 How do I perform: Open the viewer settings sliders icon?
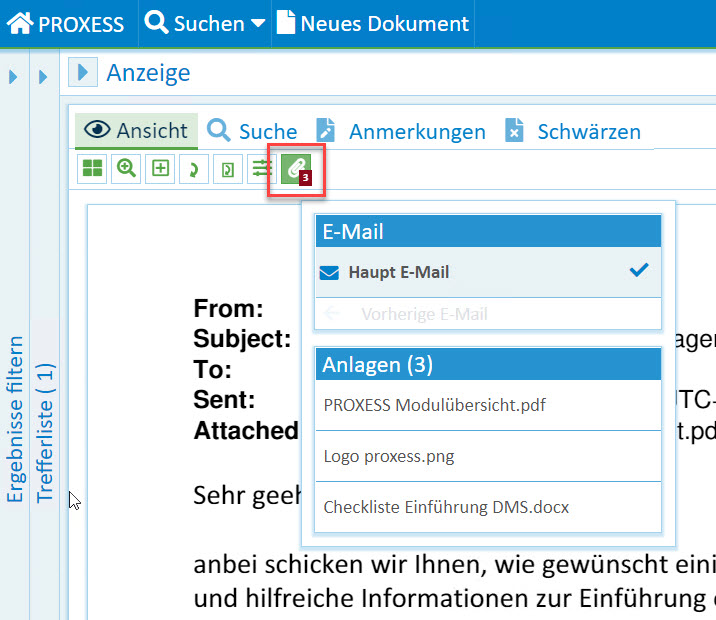pyautogui.click(x=262, y=170)
